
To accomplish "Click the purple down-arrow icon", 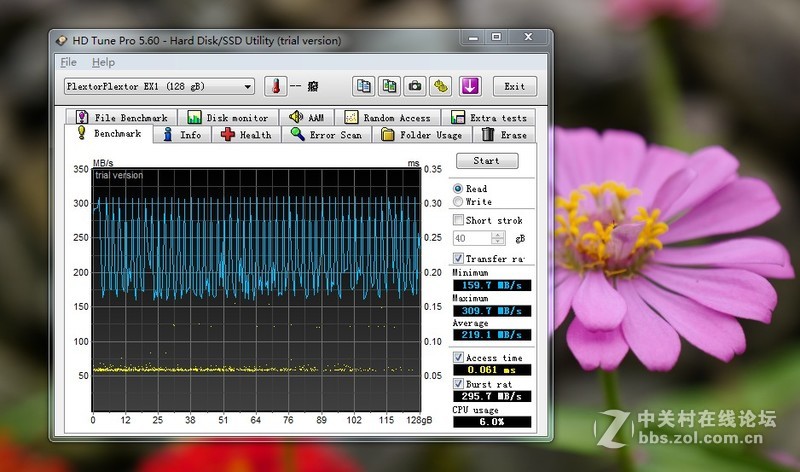I will point(470,86).
